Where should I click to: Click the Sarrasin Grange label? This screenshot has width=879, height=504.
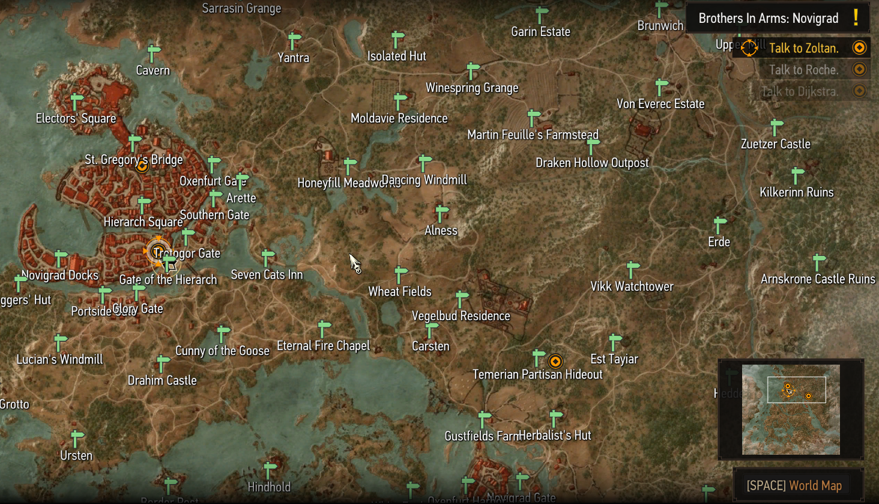click(x=242, y=8)
